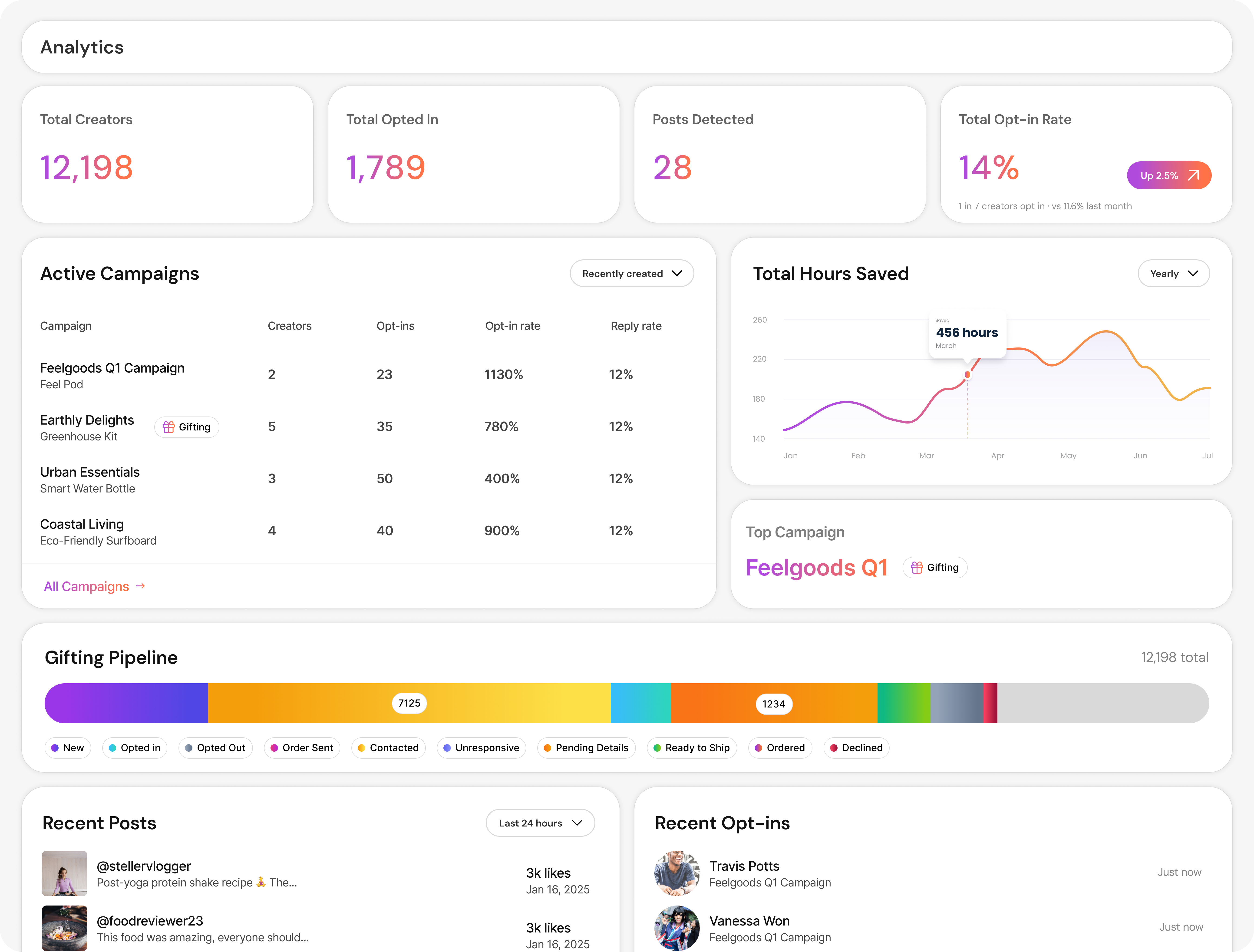The height and width of the screenshot is (952, 1254).
Task: Select the Feelgoods Q1 top campaign link
Action: (817, 567)
